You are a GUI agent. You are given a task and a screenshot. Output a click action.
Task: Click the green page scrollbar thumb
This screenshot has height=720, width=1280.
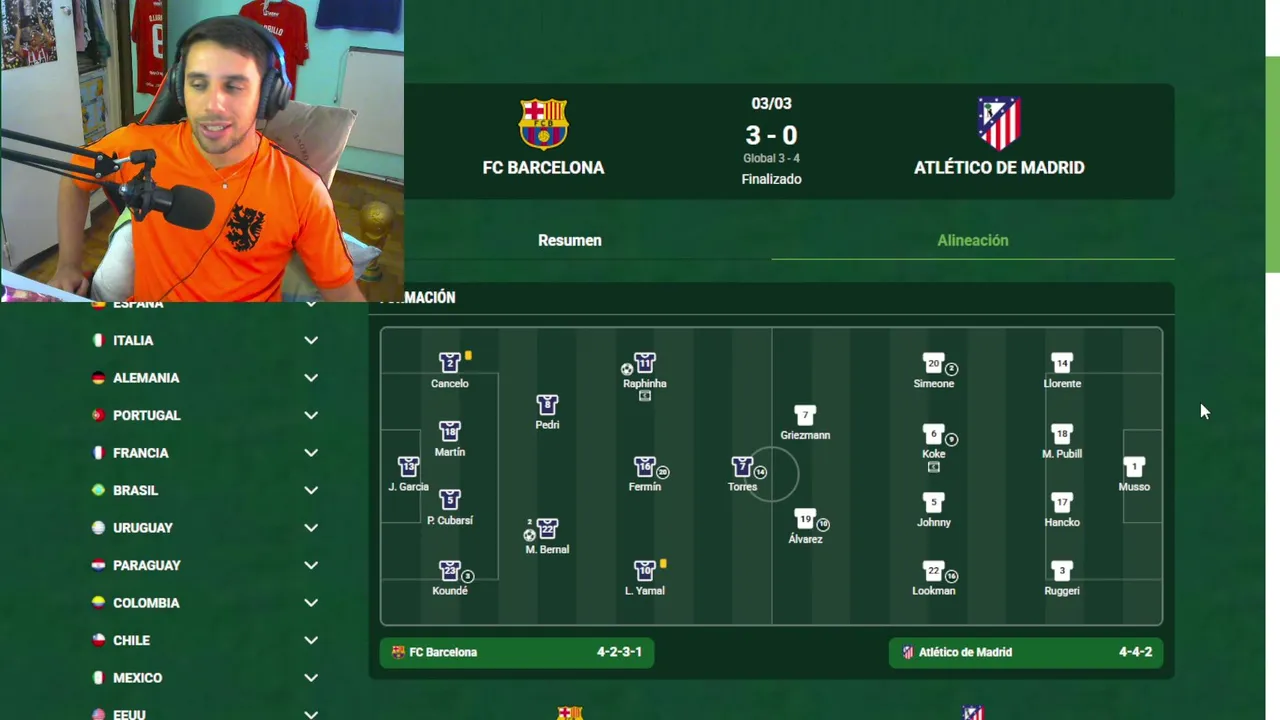coord(1273,164)
